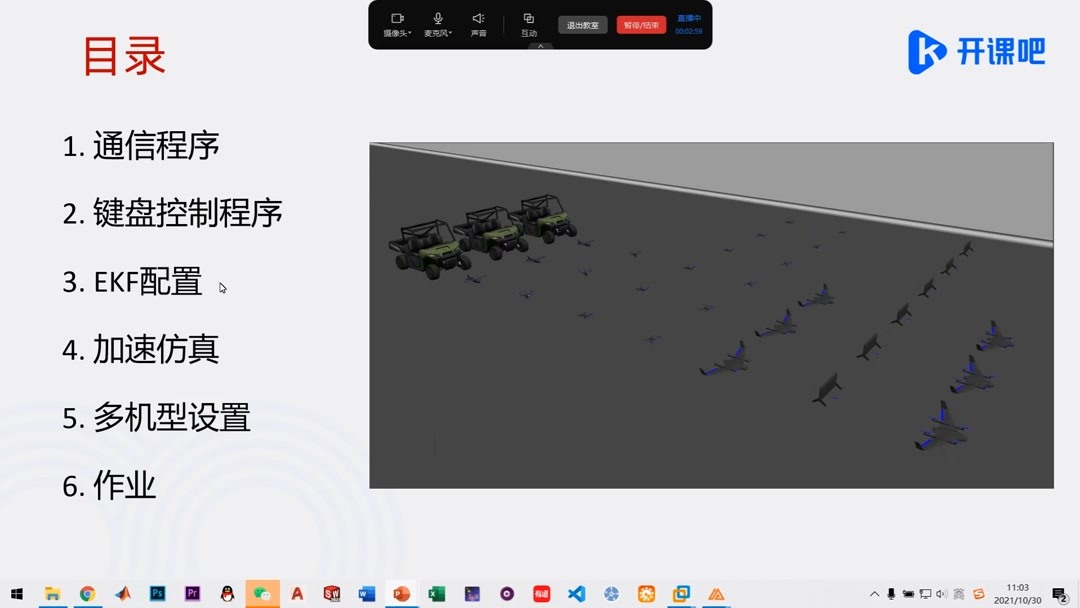Open Premiere Pro from the taskbar
This screenshot has width=1080, height=608.
click(192, 595)
